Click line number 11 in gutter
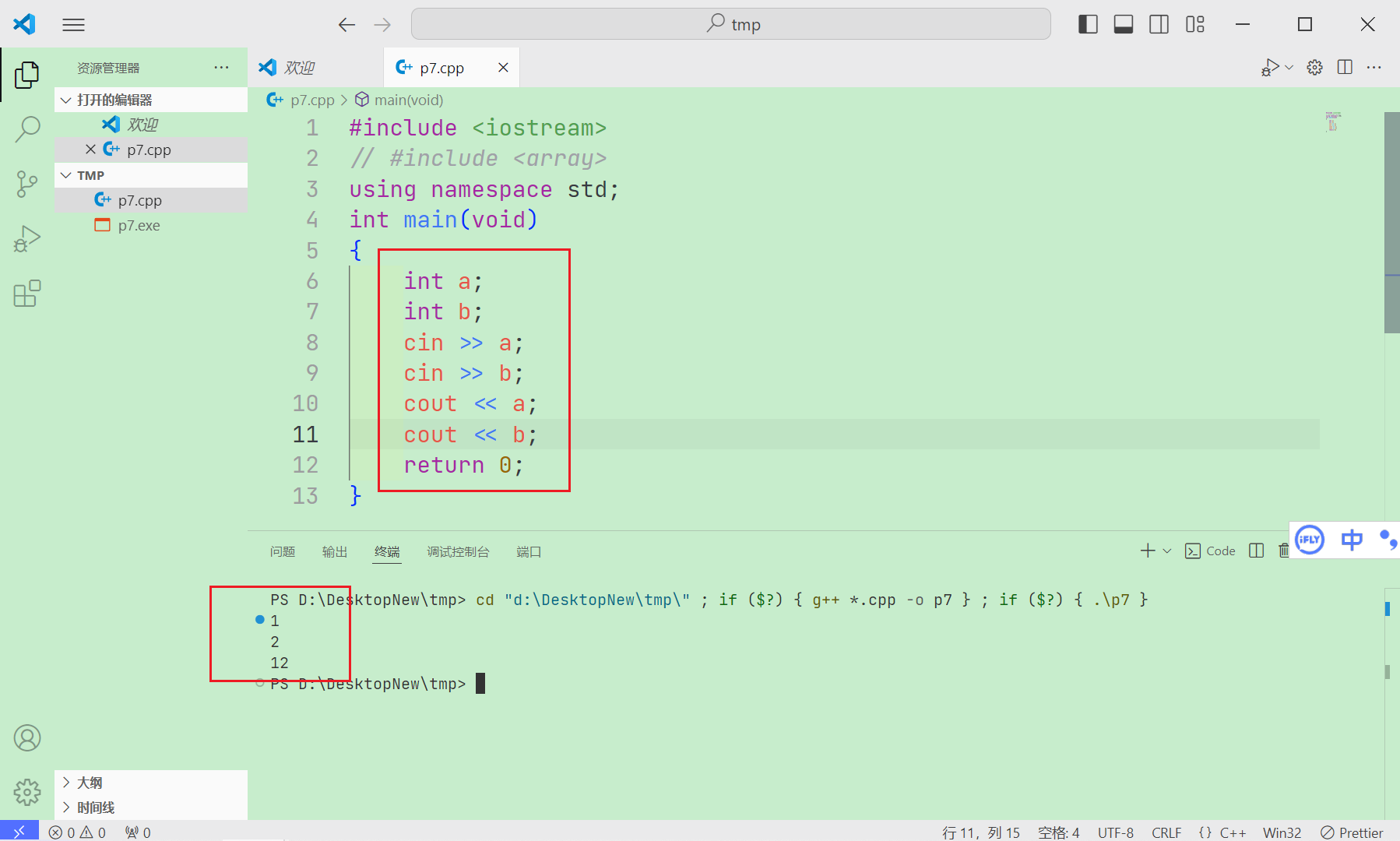The image size is (1400, 841). coord(305,435)
